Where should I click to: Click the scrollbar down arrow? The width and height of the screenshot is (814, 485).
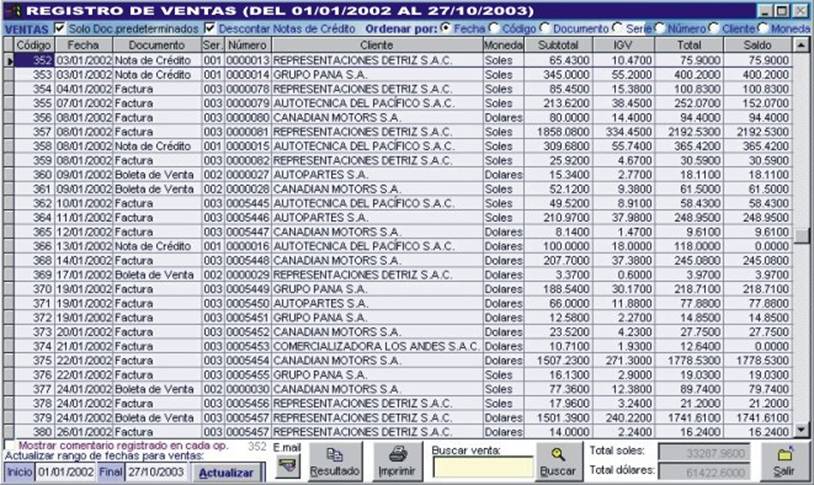click(x=801, y=430)
